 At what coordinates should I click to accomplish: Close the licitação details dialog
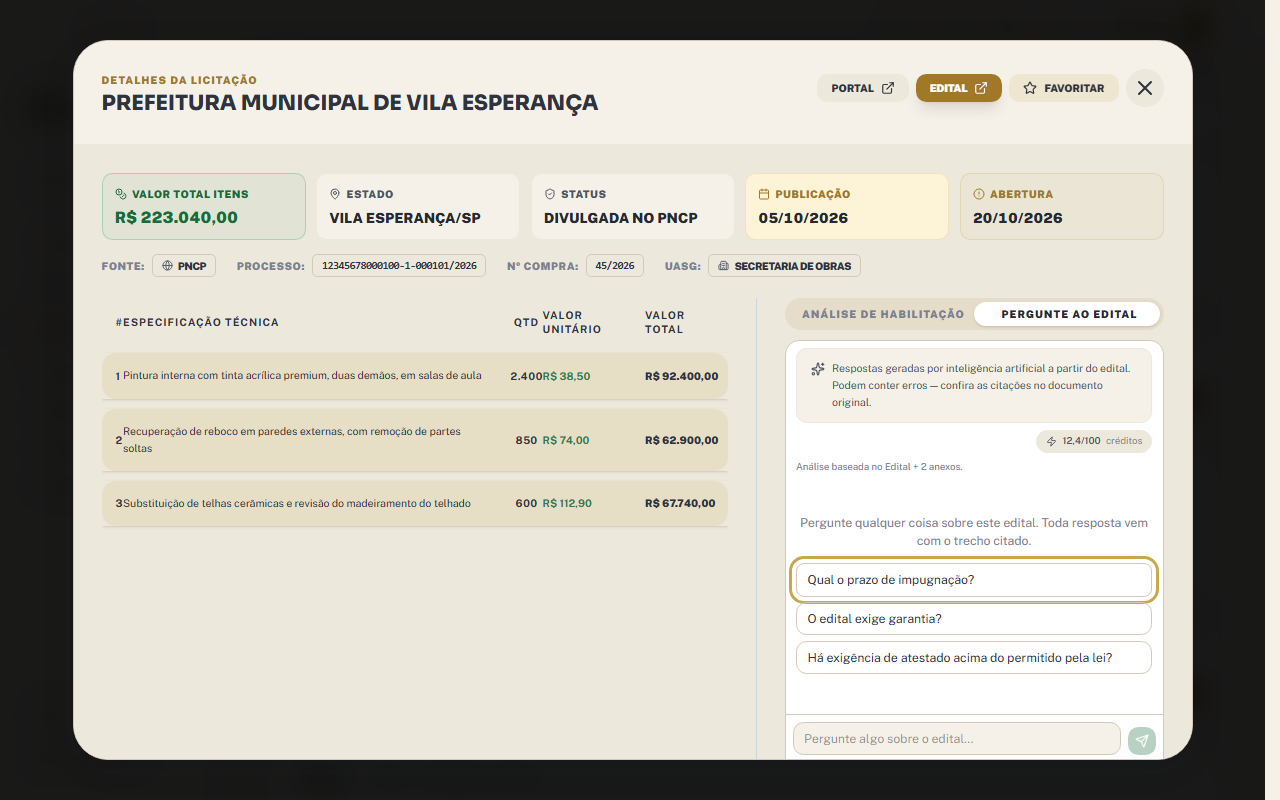(1145, 88)
